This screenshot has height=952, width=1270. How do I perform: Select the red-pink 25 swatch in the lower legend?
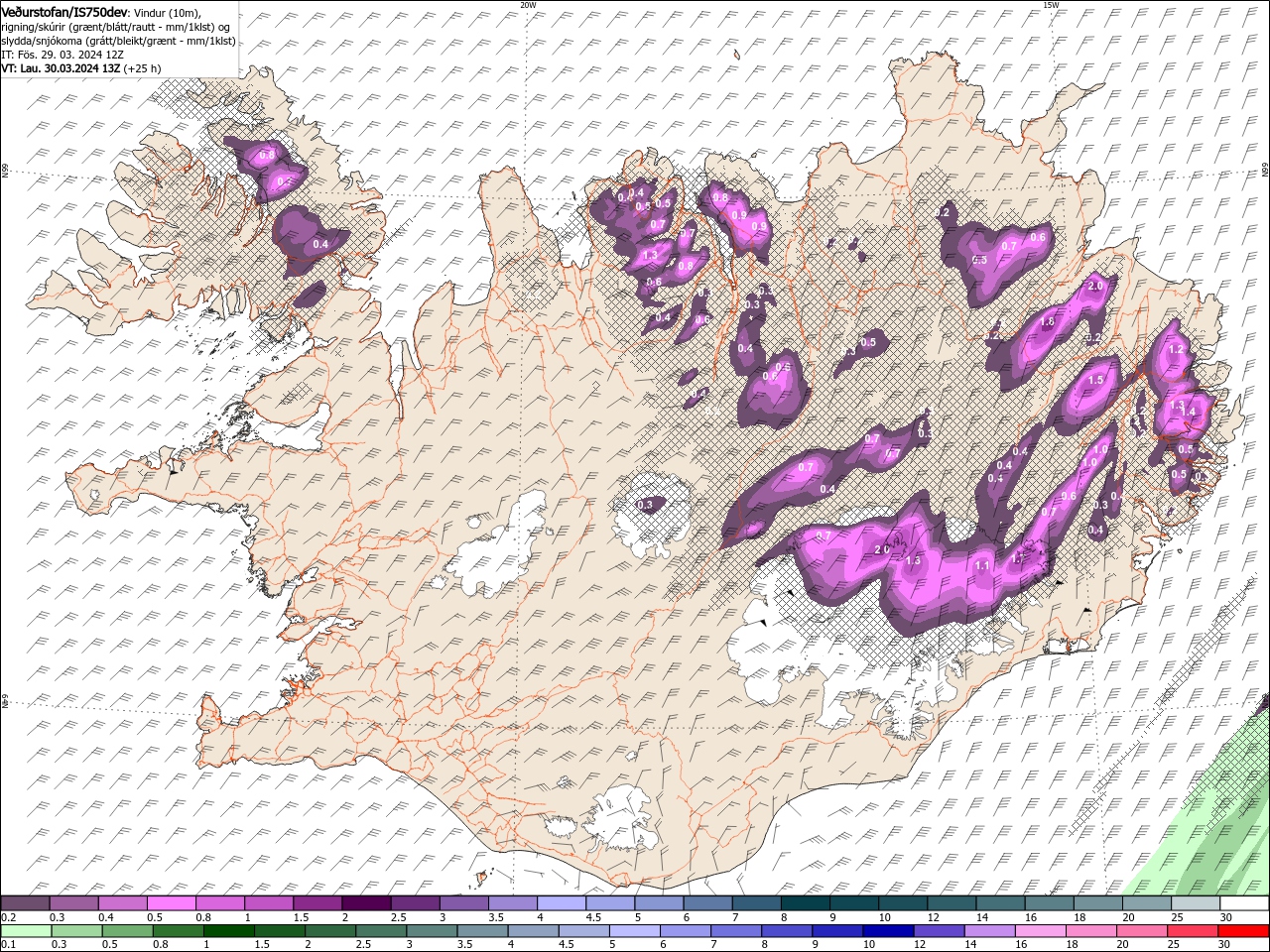coord(1193,931)
